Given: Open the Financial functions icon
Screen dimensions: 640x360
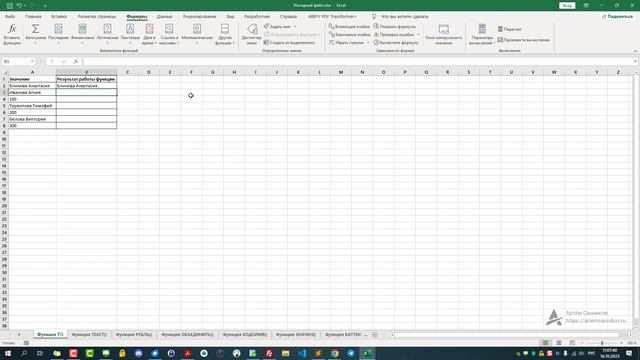Looking at the screenshot, I should click(x=82, y=29).
